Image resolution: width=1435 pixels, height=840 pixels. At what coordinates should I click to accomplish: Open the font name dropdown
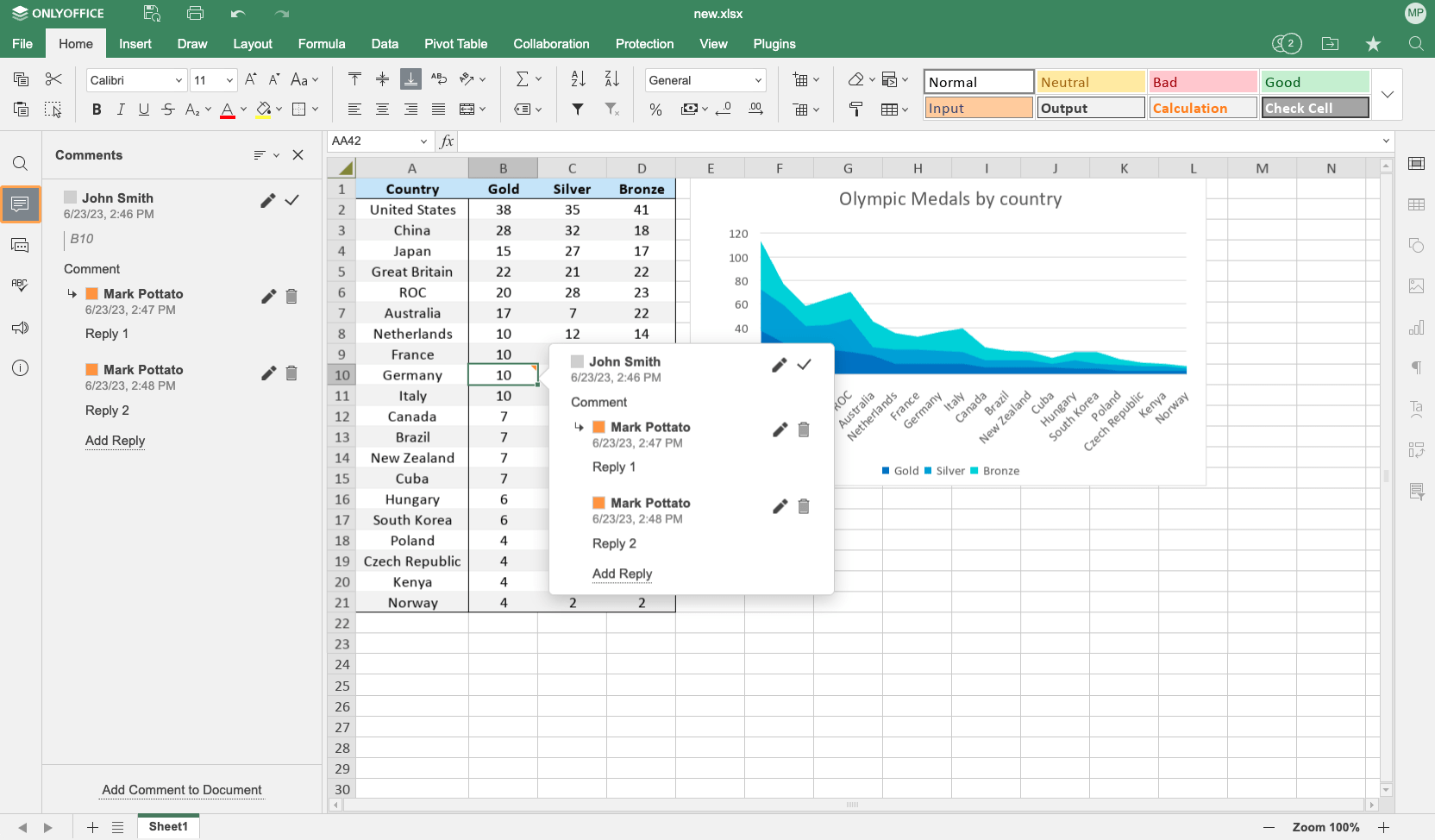click(x=179, y=80)
